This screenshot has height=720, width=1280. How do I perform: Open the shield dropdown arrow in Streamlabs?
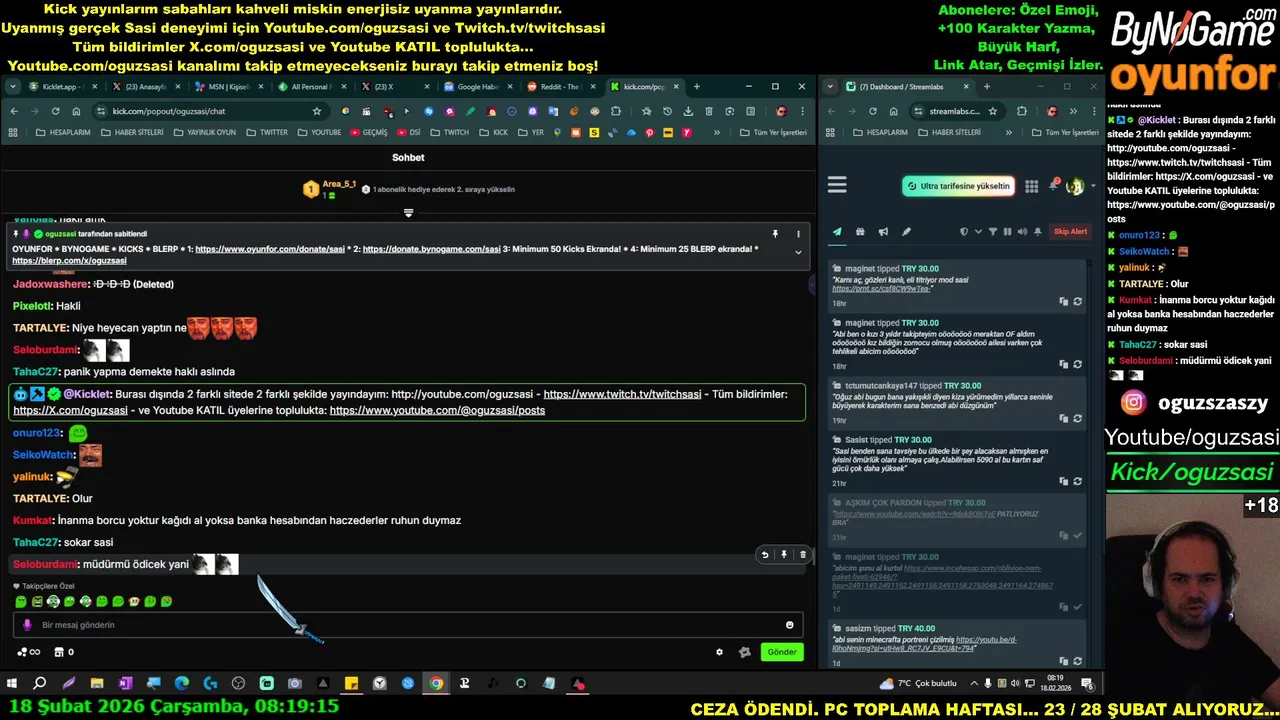pyautogui.click(x=977, y=232)
